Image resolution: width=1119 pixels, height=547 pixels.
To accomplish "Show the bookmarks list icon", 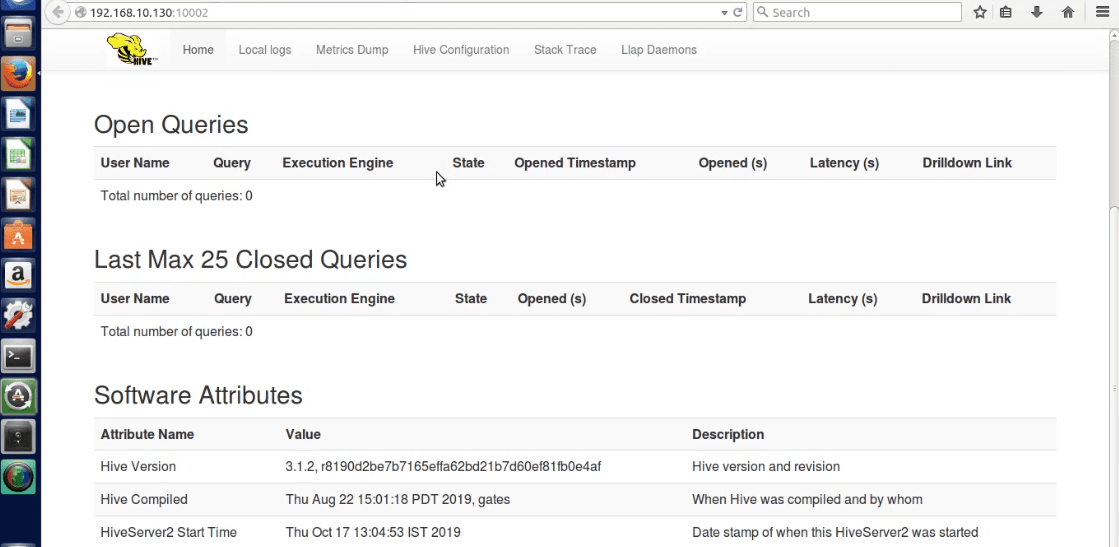I will click(1007, 12).
